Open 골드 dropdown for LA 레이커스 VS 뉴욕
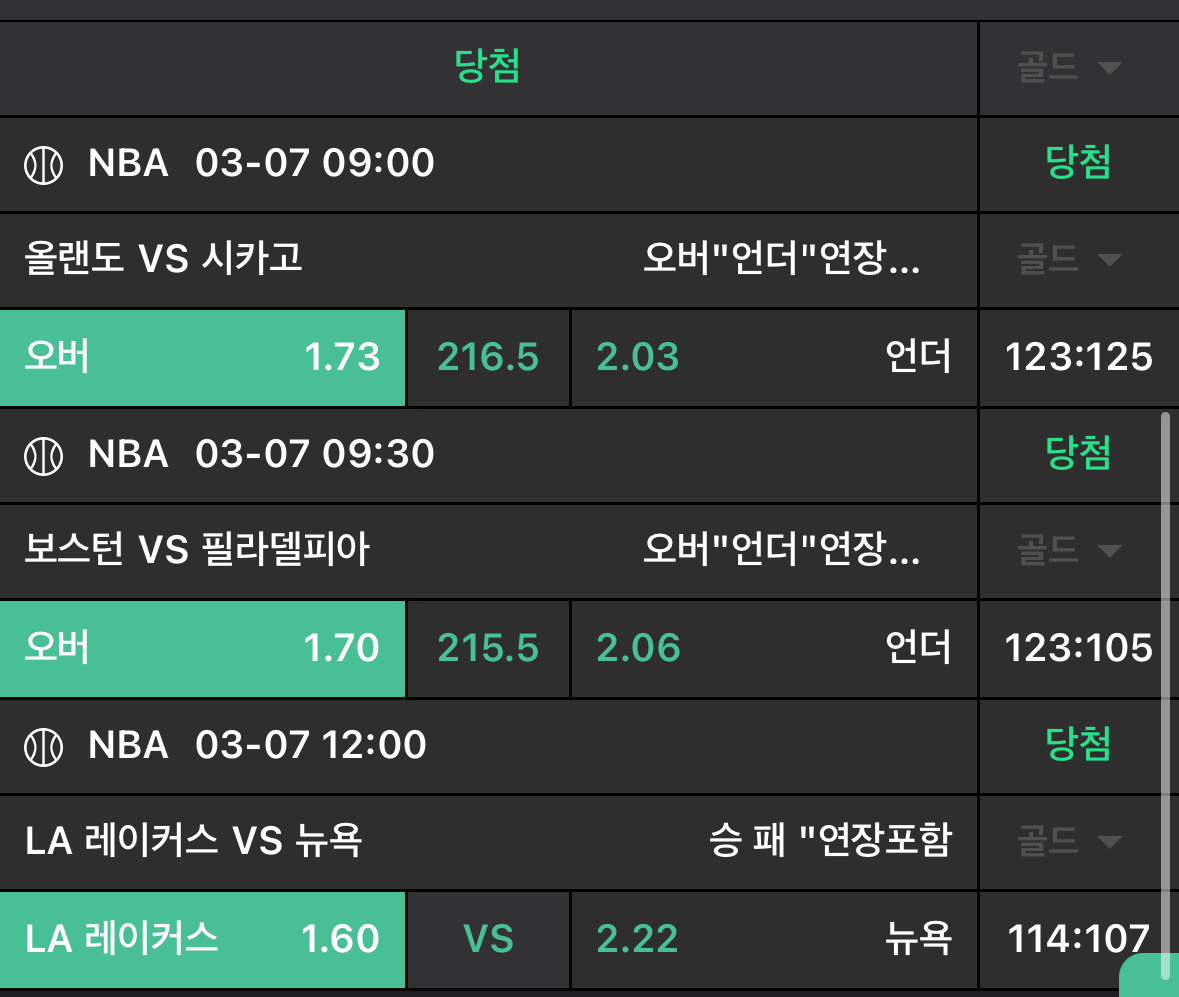The width and height of the screenshot is (1179, 997). (1069, 841)
